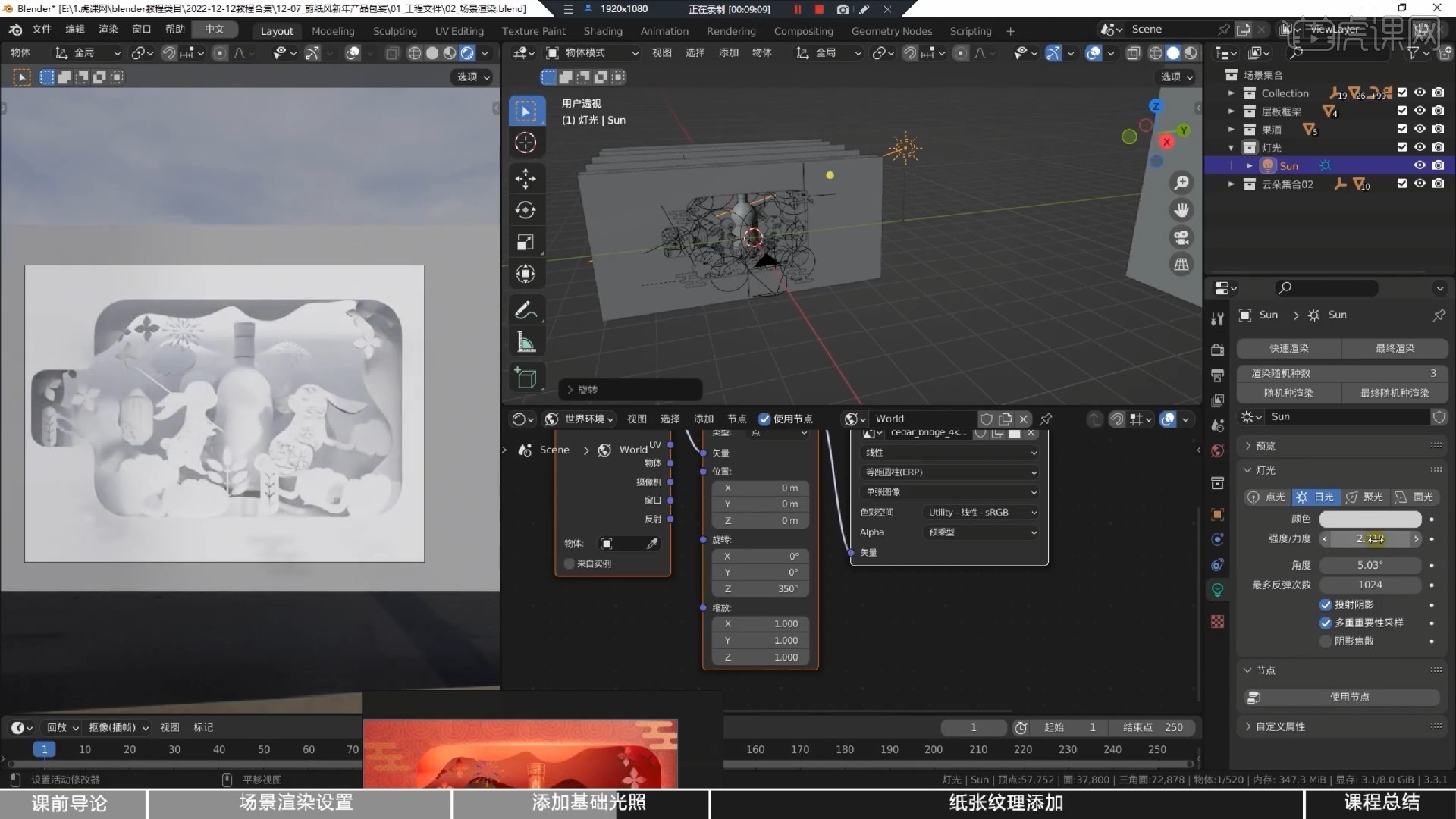This screenshot has height=819, width=1456.
Task: Switch to the Geometry Nodes workspace tab
Action: 891,31
